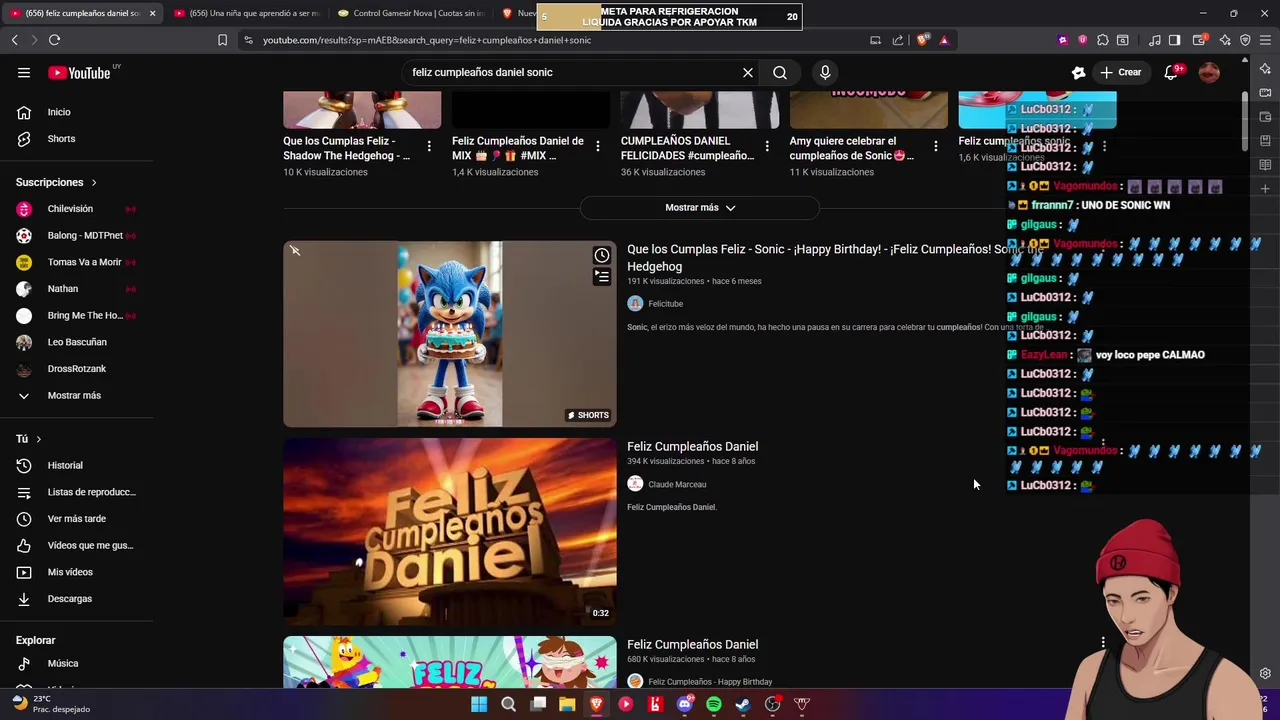
Task: Click the browser address bar URL
Action: coord(427,40)
